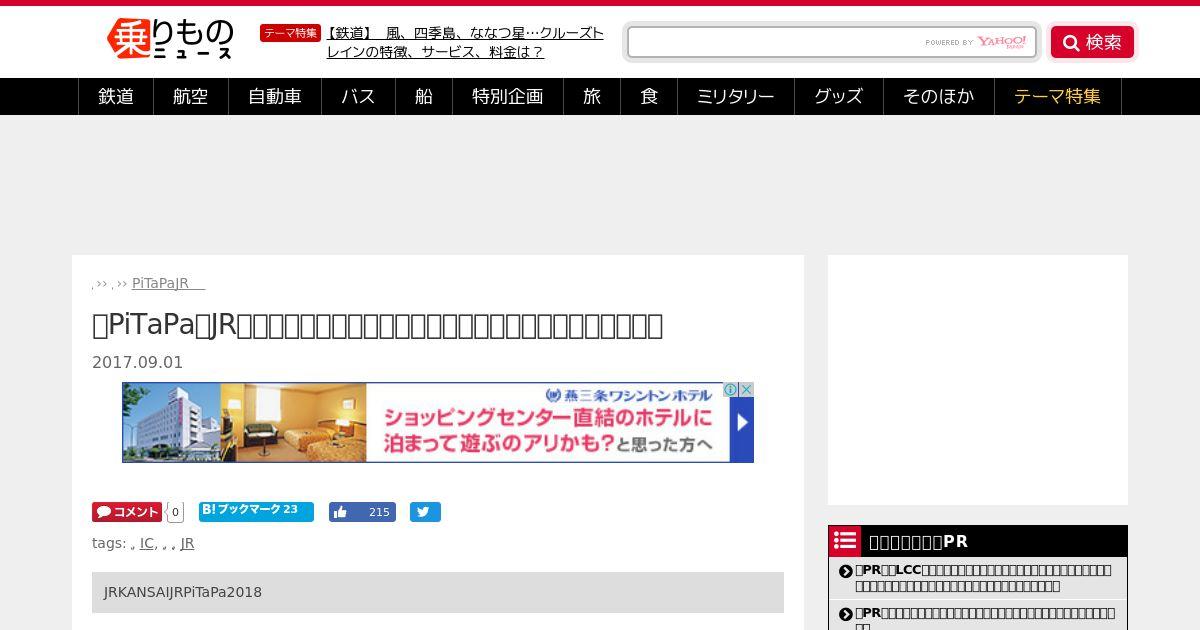Image resolution: width=1200 pixels, height=630 pixels.
Task: Open the 船 menu item
Action: click(x=424, y=96)
